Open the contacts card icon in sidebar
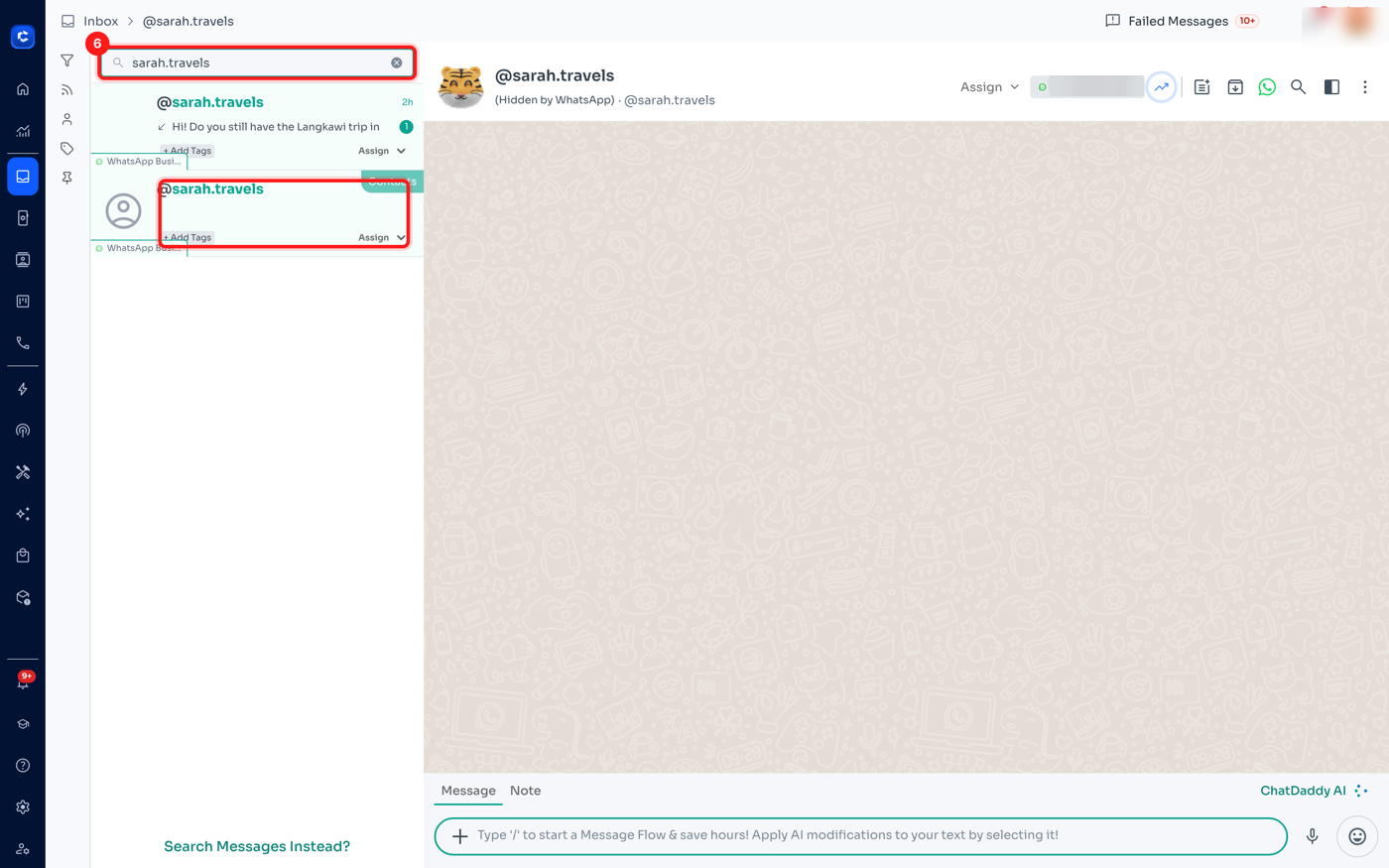This screenshot has height=868, width=1389. click(23, 260)
